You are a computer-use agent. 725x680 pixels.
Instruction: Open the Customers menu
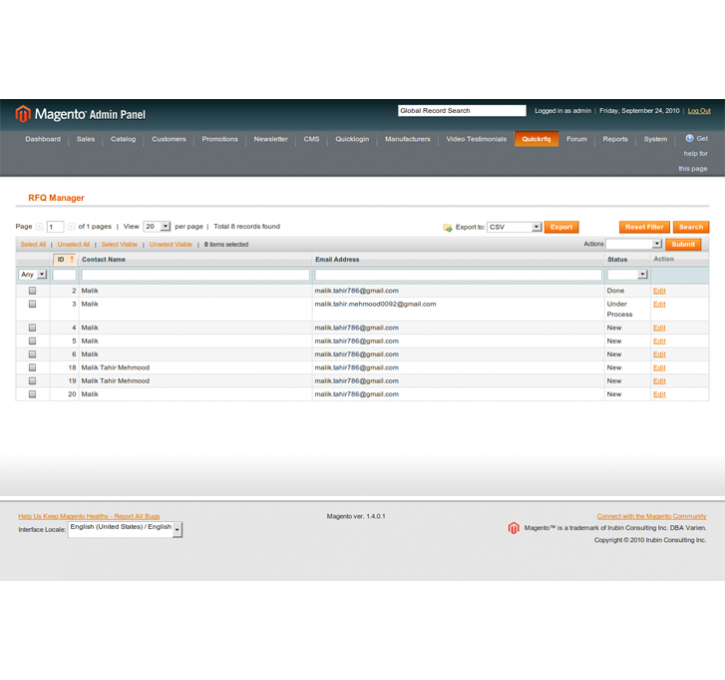(x=169, y=139)
